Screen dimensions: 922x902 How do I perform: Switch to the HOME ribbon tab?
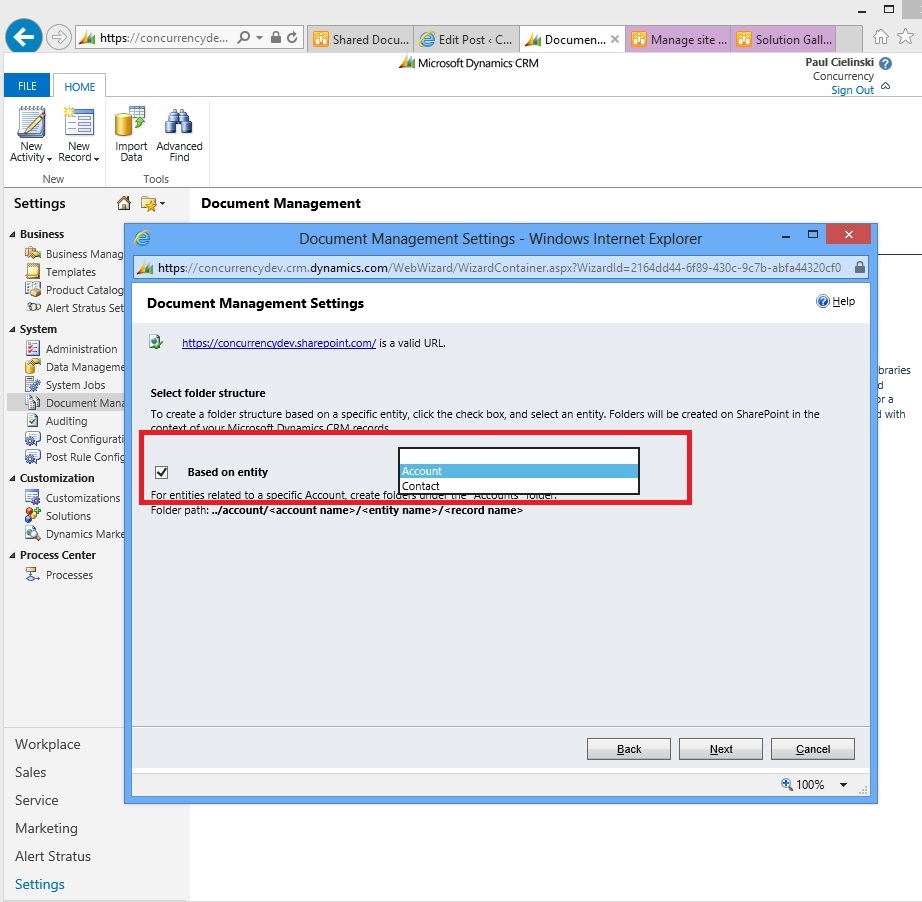[x=79, y=86]
